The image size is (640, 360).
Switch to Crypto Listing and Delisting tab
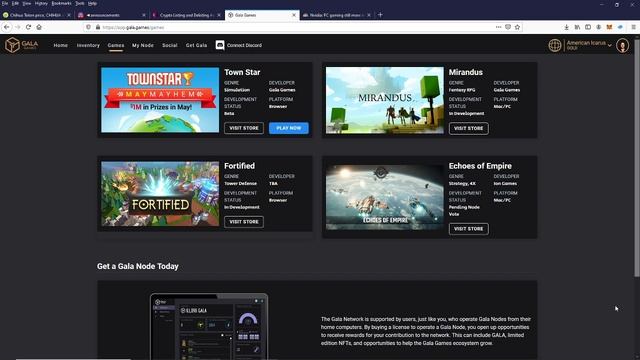click(186, 15)
